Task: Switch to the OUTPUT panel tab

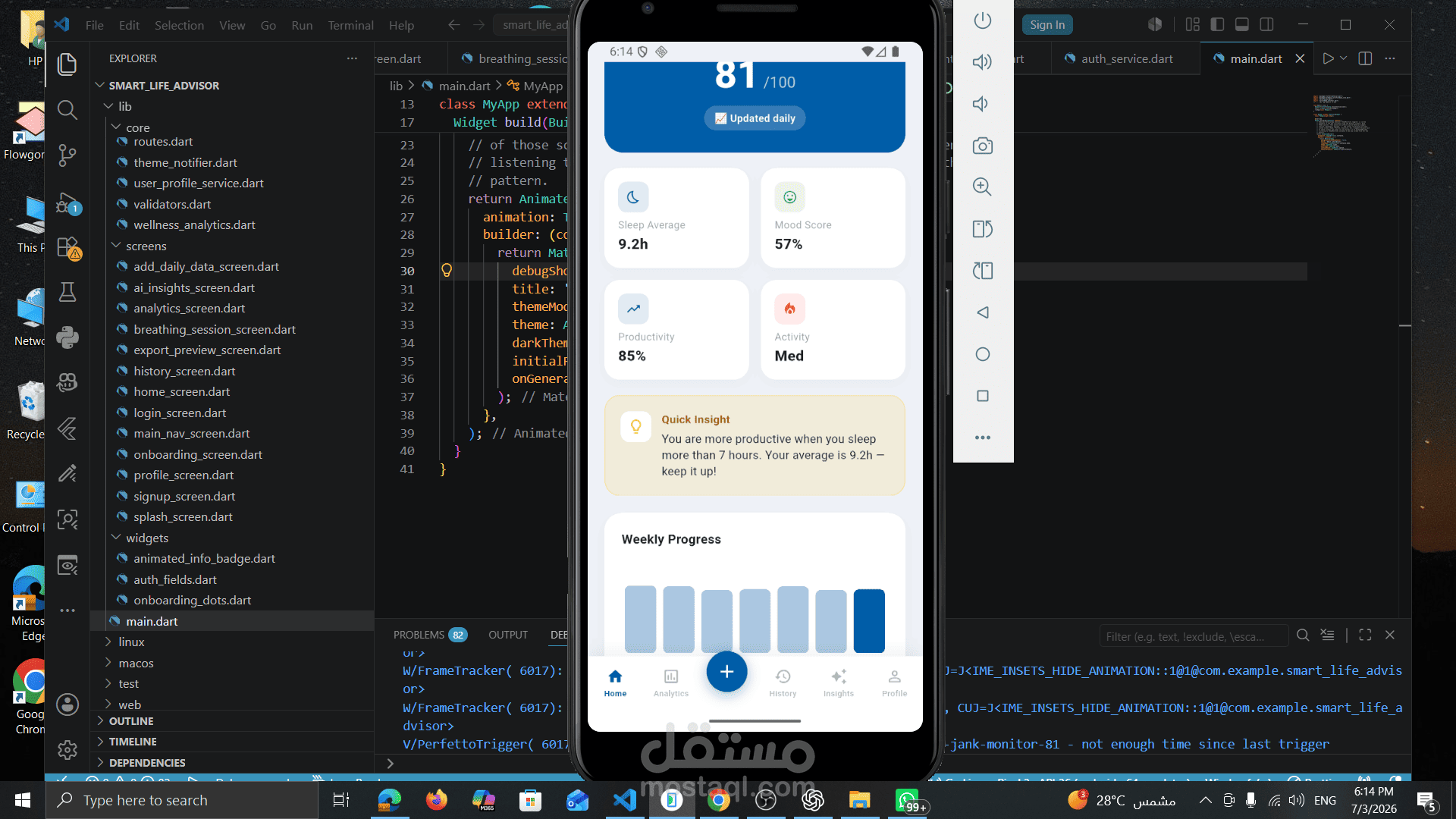Action: point(508,635)
